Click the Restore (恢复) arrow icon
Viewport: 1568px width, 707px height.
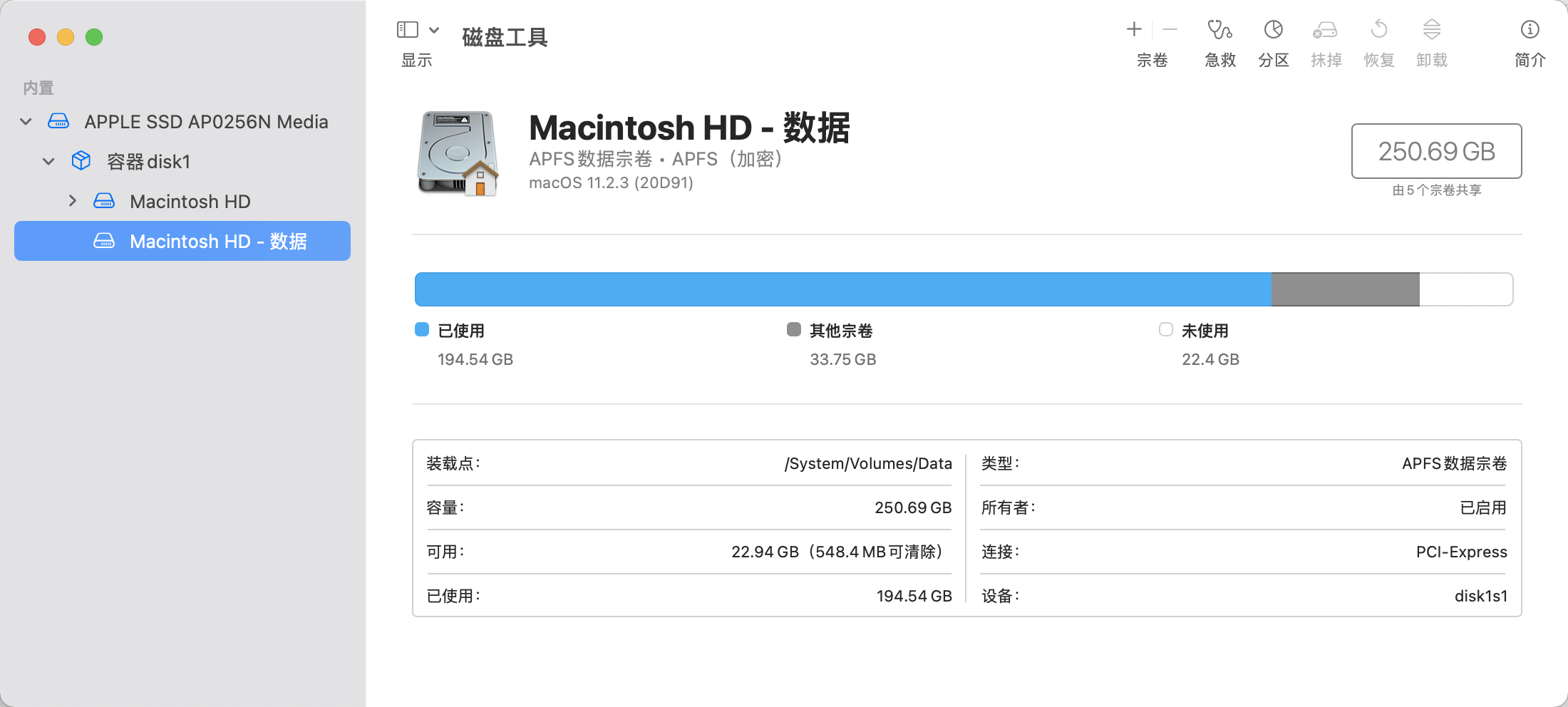click(x=1379, y=29)
